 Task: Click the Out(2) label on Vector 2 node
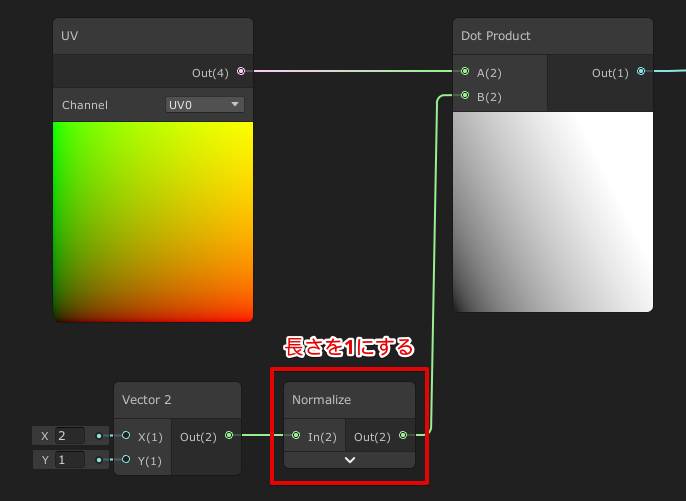198,437
